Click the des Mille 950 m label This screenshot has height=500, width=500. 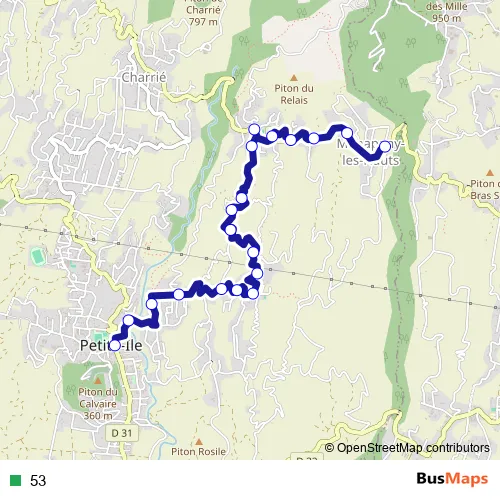(447, 12)
